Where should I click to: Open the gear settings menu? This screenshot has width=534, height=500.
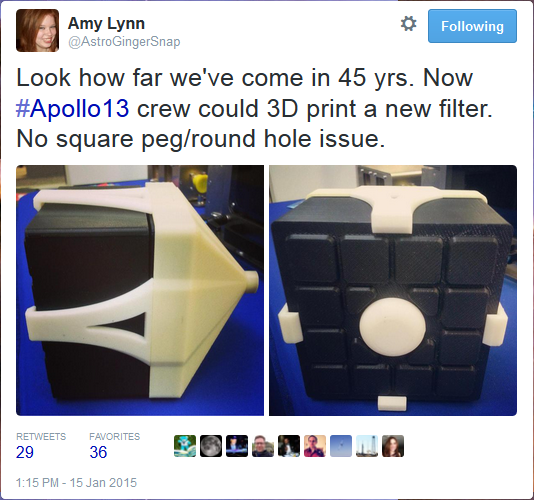coord(408,24)
